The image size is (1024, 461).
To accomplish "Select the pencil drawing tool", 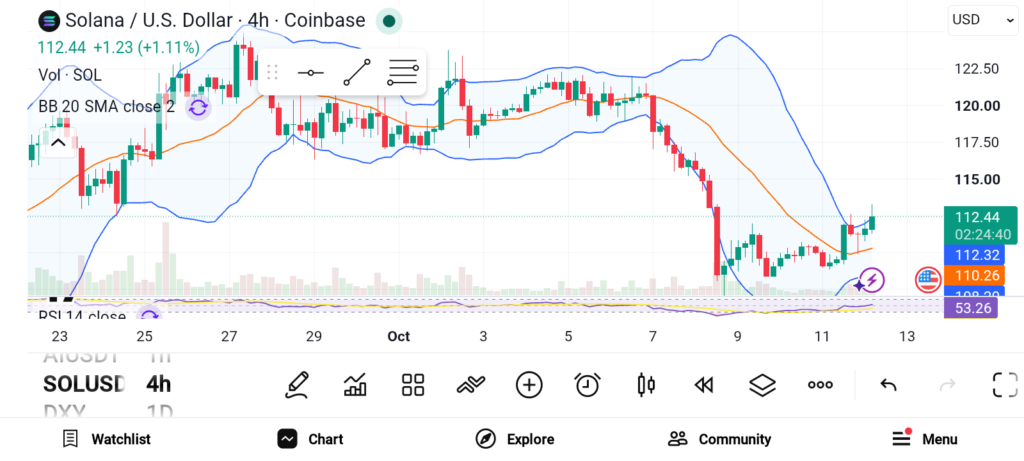I will pyautogui.click(x=296, y=385).
